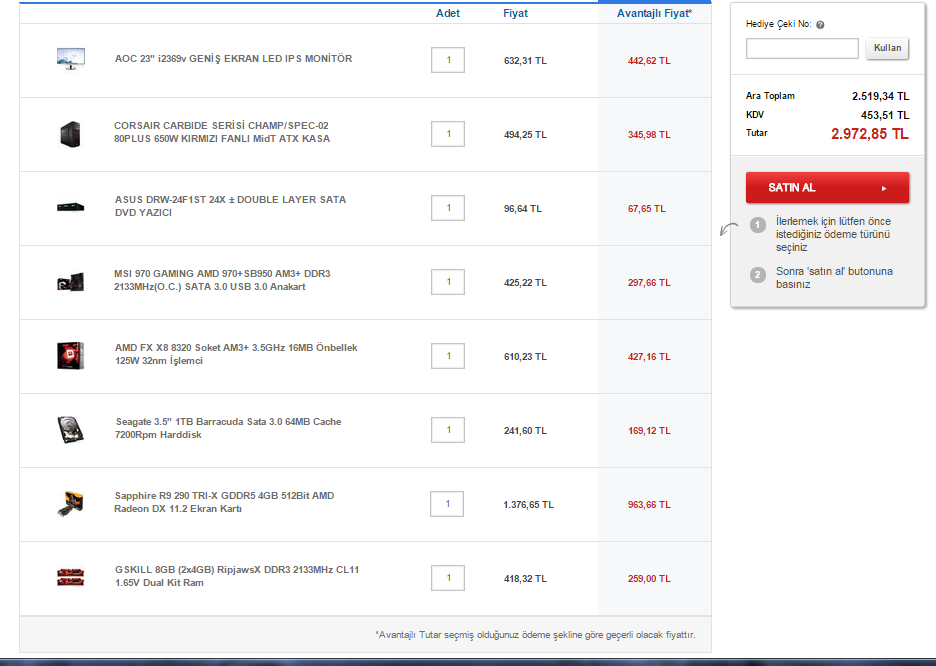Edit quantity box for ASUS DVD writer
The width and height of the screenshot is (936, 666).
click(448, 208)
